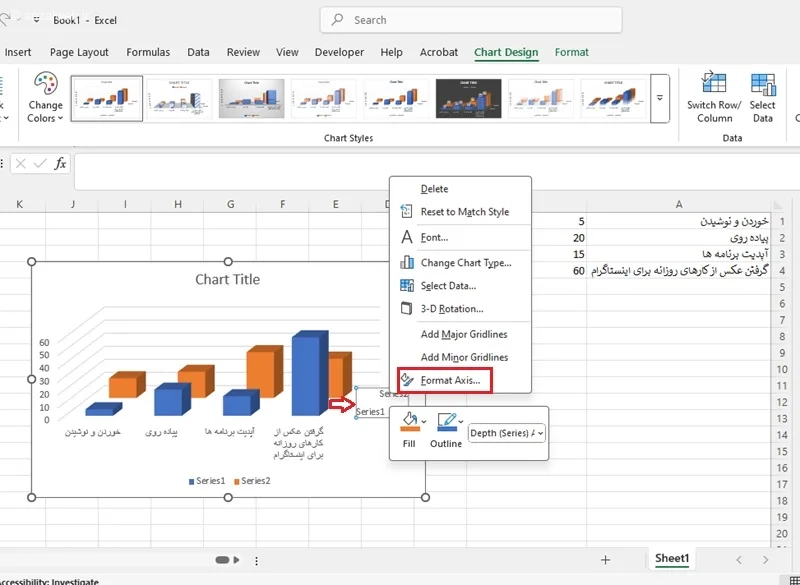The height and width of the screenshot is (585, 800).
Task: Click the Switch Row/Column icon
Action: [x=714, y=83]
